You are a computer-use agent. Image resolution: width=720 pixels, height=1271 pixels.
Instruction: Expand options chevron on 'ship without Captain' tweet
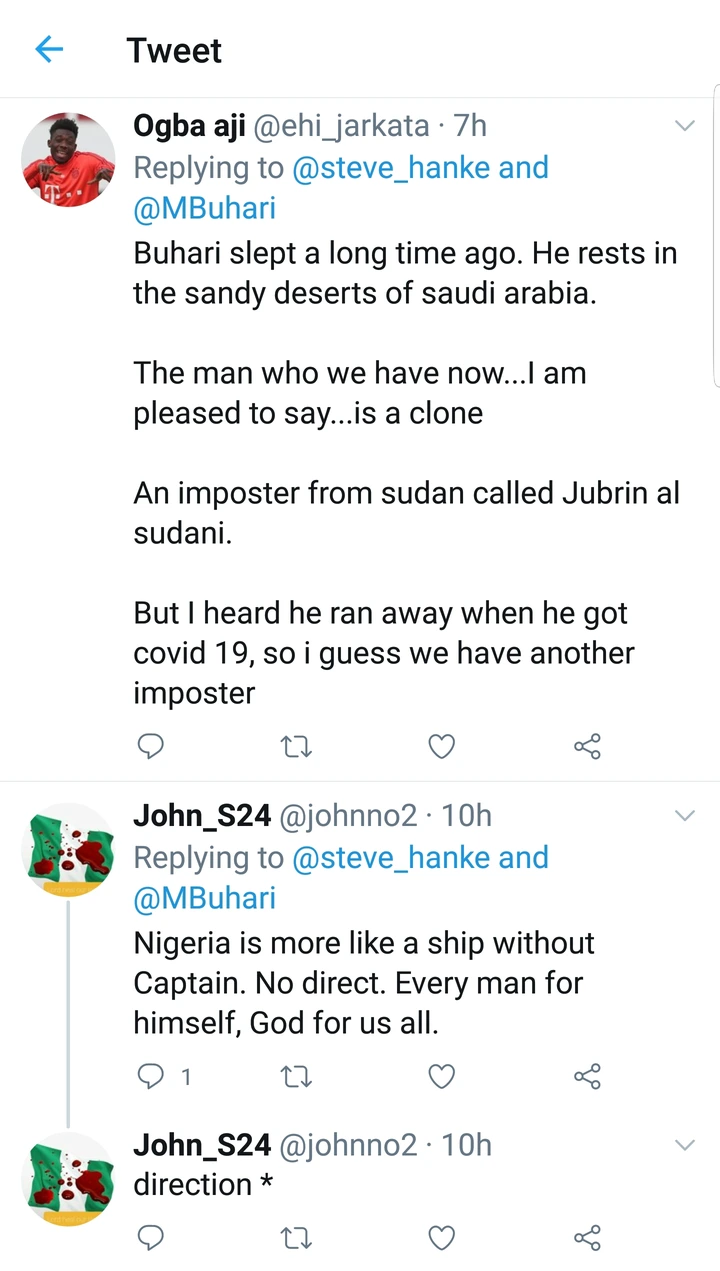(685, 816)
